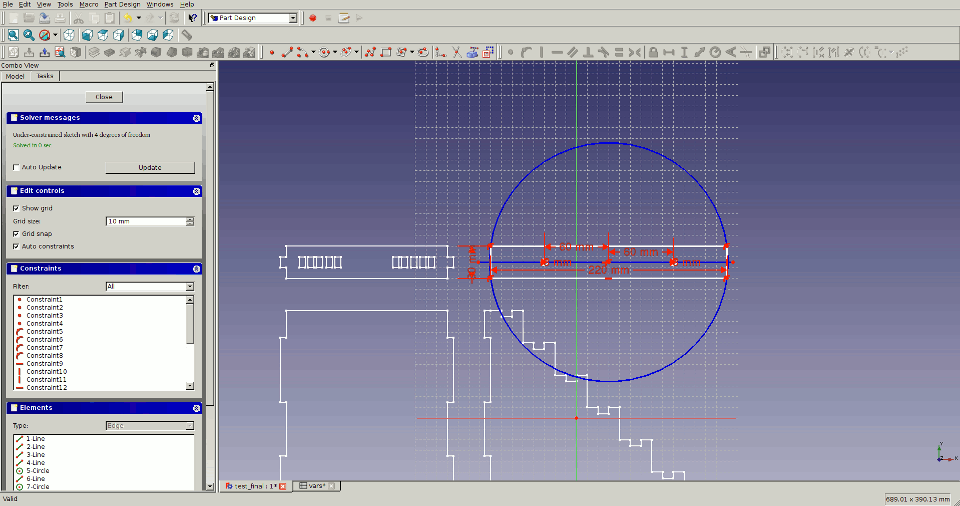This screenshot has width=960, height=506.
Task: Apply the Perpendicular constraint icon
Action: click(588, 53)
